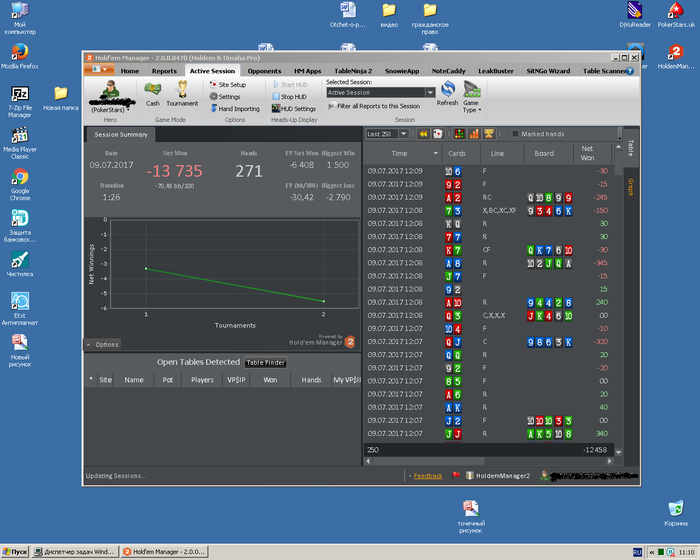Toggle Filter all Reports to this Session
The width and height of the screenshot is (700, 560).
tap(374, 106)
